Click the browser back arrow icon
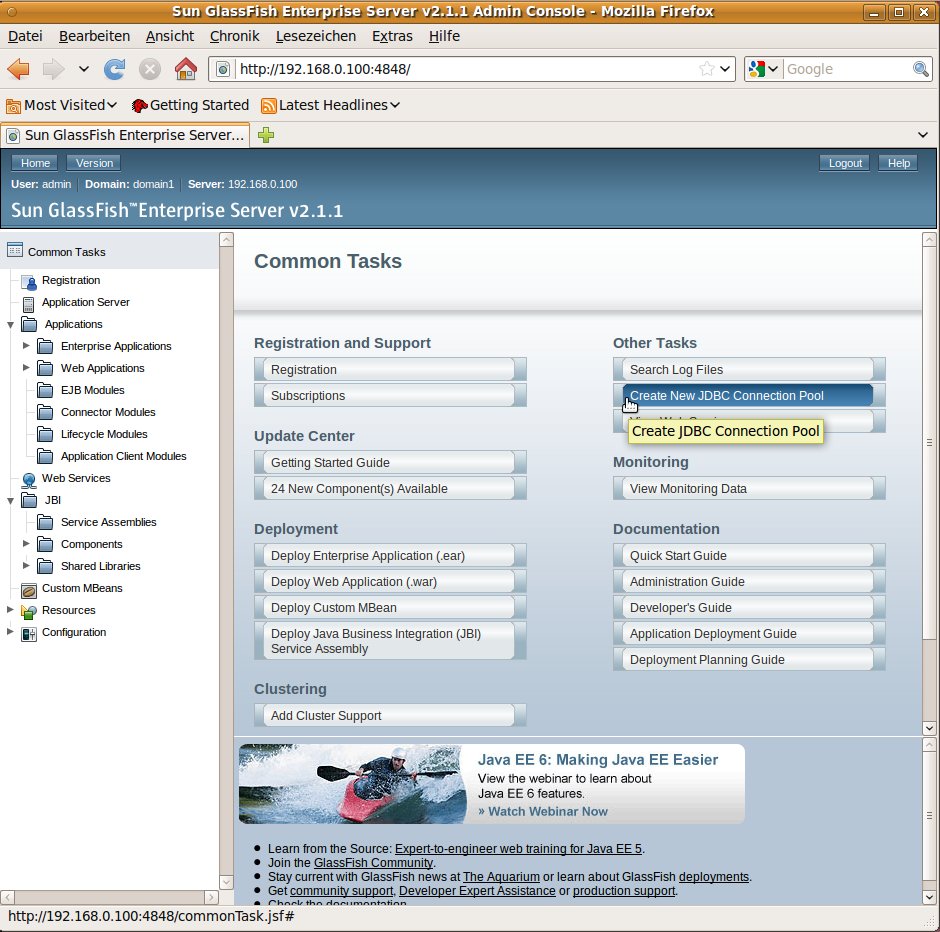Viewport: 940px width, 932px height. pos(19,69)
